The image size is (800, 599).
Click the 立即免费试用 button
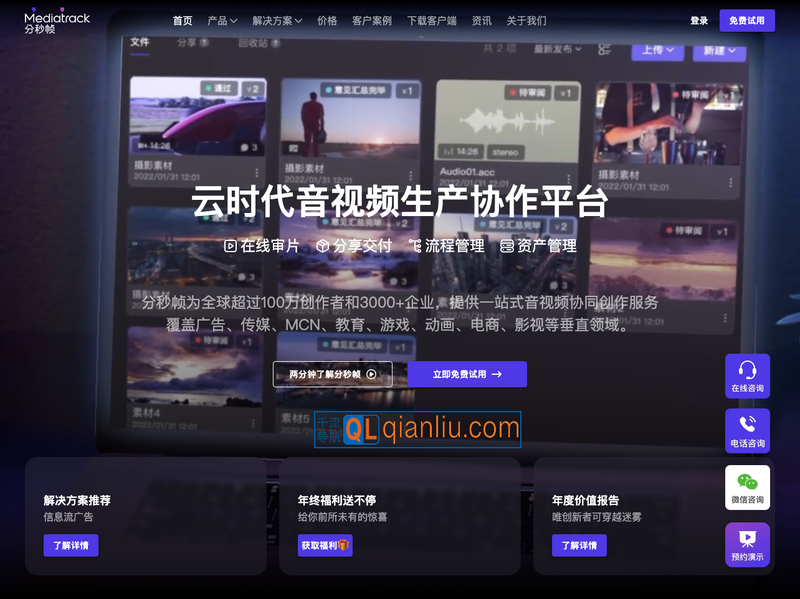(466, 374)
